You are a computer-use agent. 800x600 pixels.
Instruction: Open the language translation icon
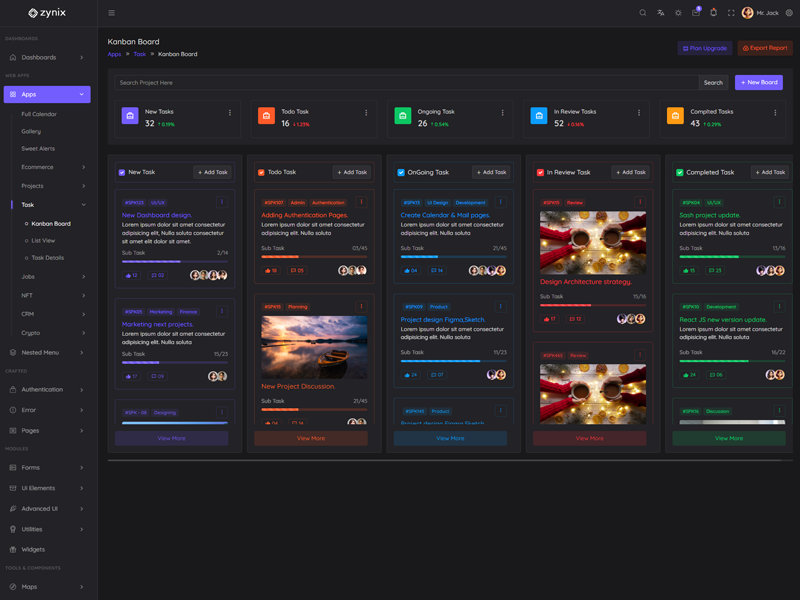tap(660, 13)
